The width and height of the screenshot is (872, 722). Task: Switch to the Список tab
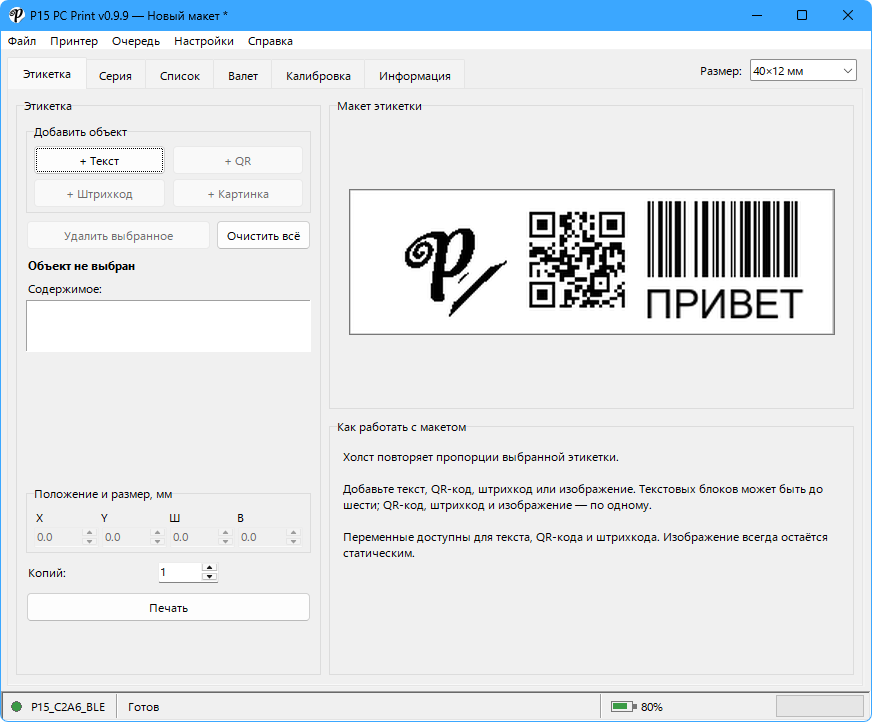coord(180,76)
